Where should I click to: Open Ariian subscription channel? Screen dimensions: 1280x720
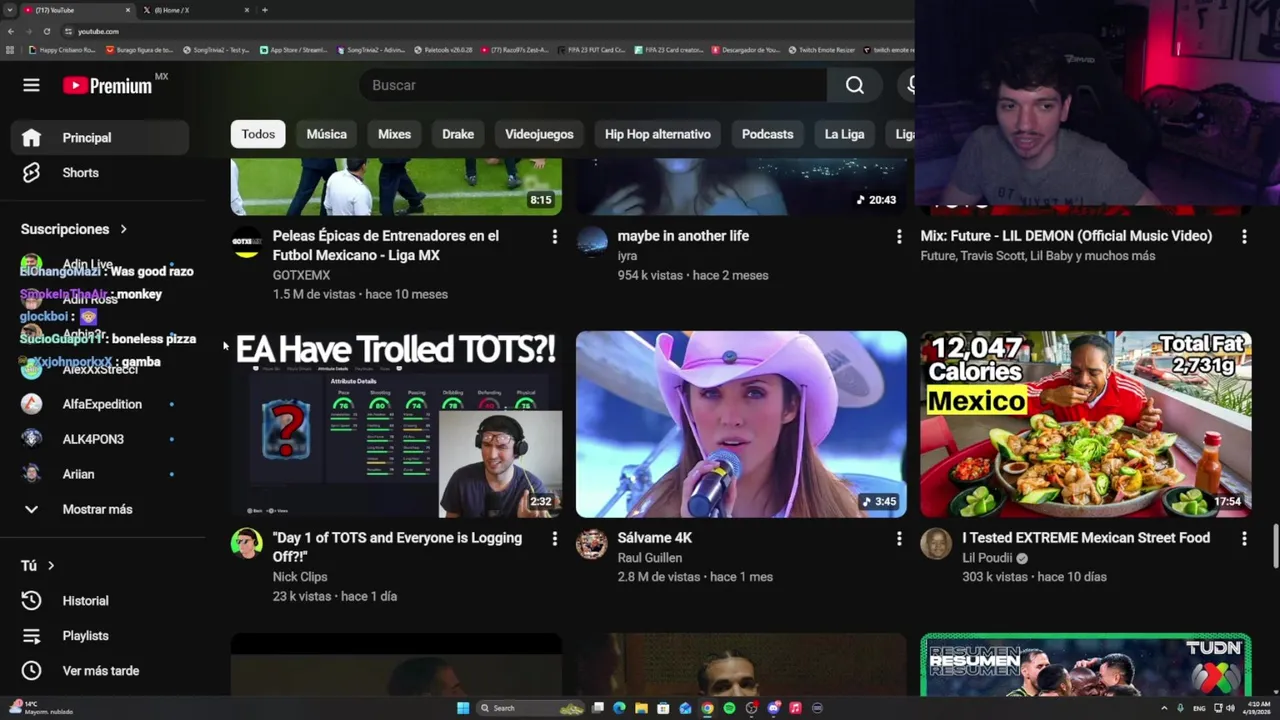coord(99,474)
